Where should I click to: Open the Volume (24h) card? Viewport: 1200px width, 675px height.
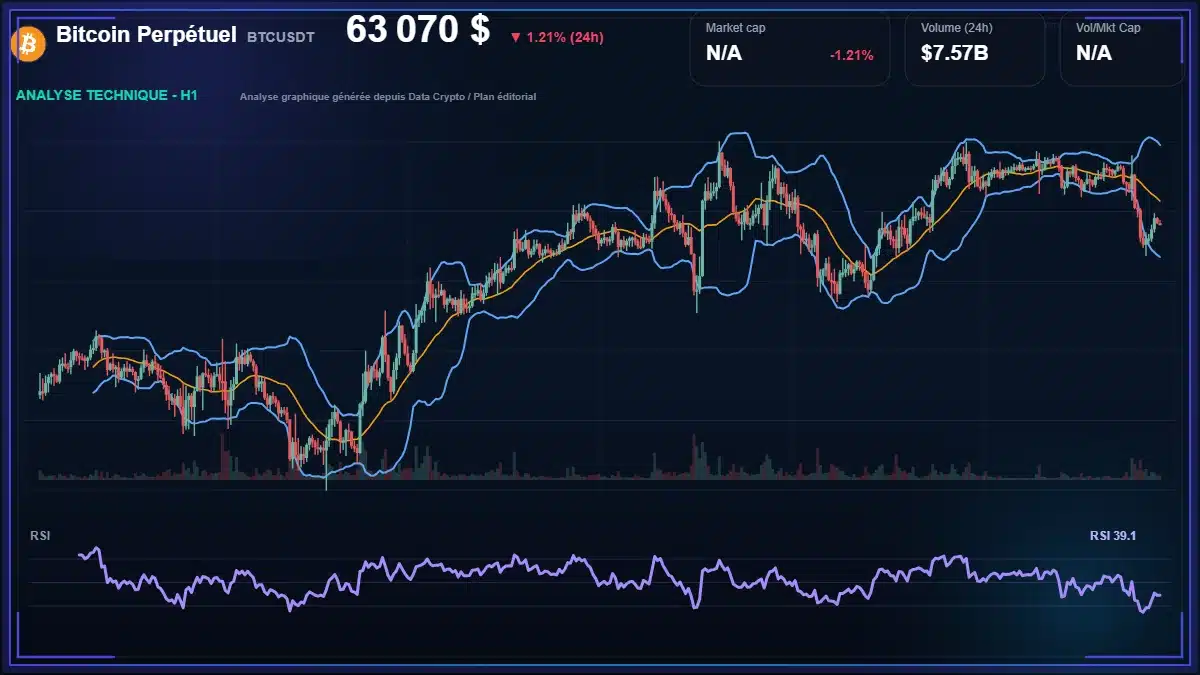click(975, 48)
